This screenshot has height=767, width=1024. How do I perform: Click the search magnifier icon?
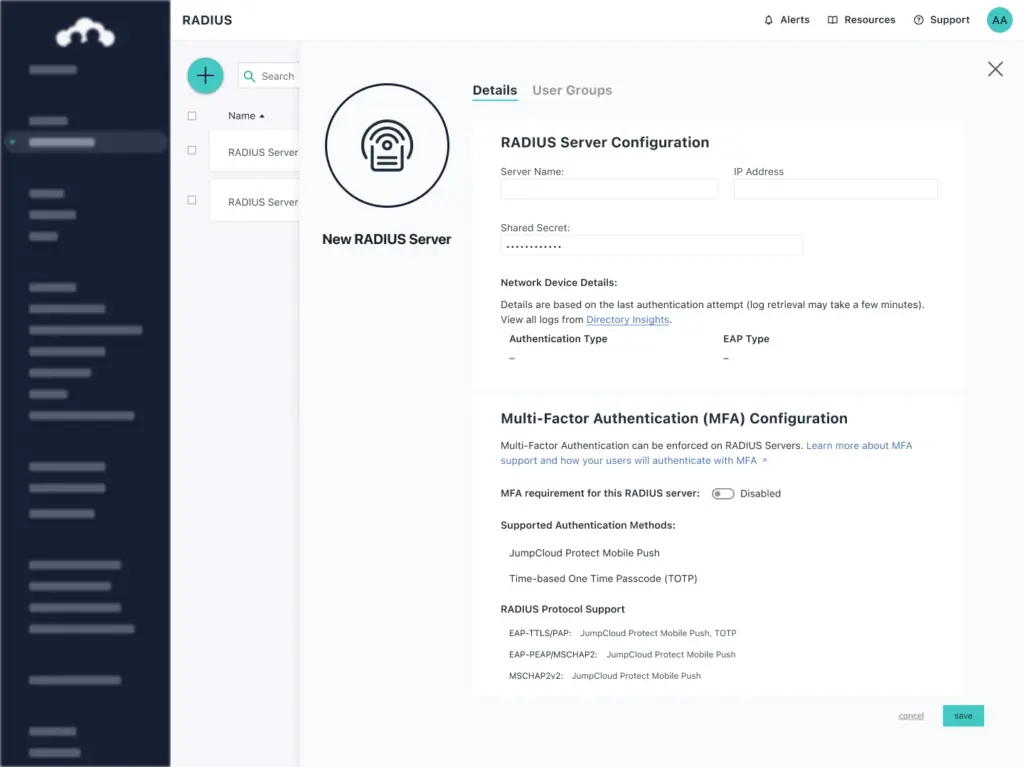pos(249,76)
